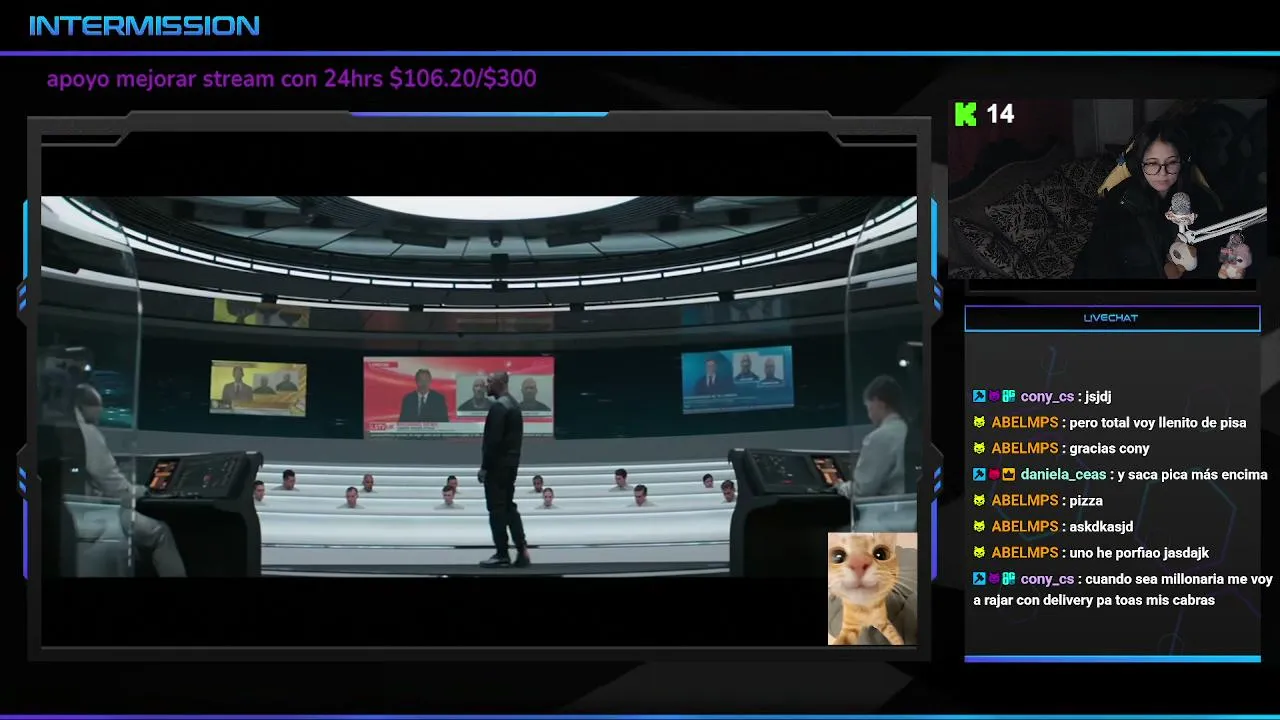Select ABELMPS username on the "gracias cony" message
The width and height of the screenshot is (1280, 720).
pos(1025,449)
